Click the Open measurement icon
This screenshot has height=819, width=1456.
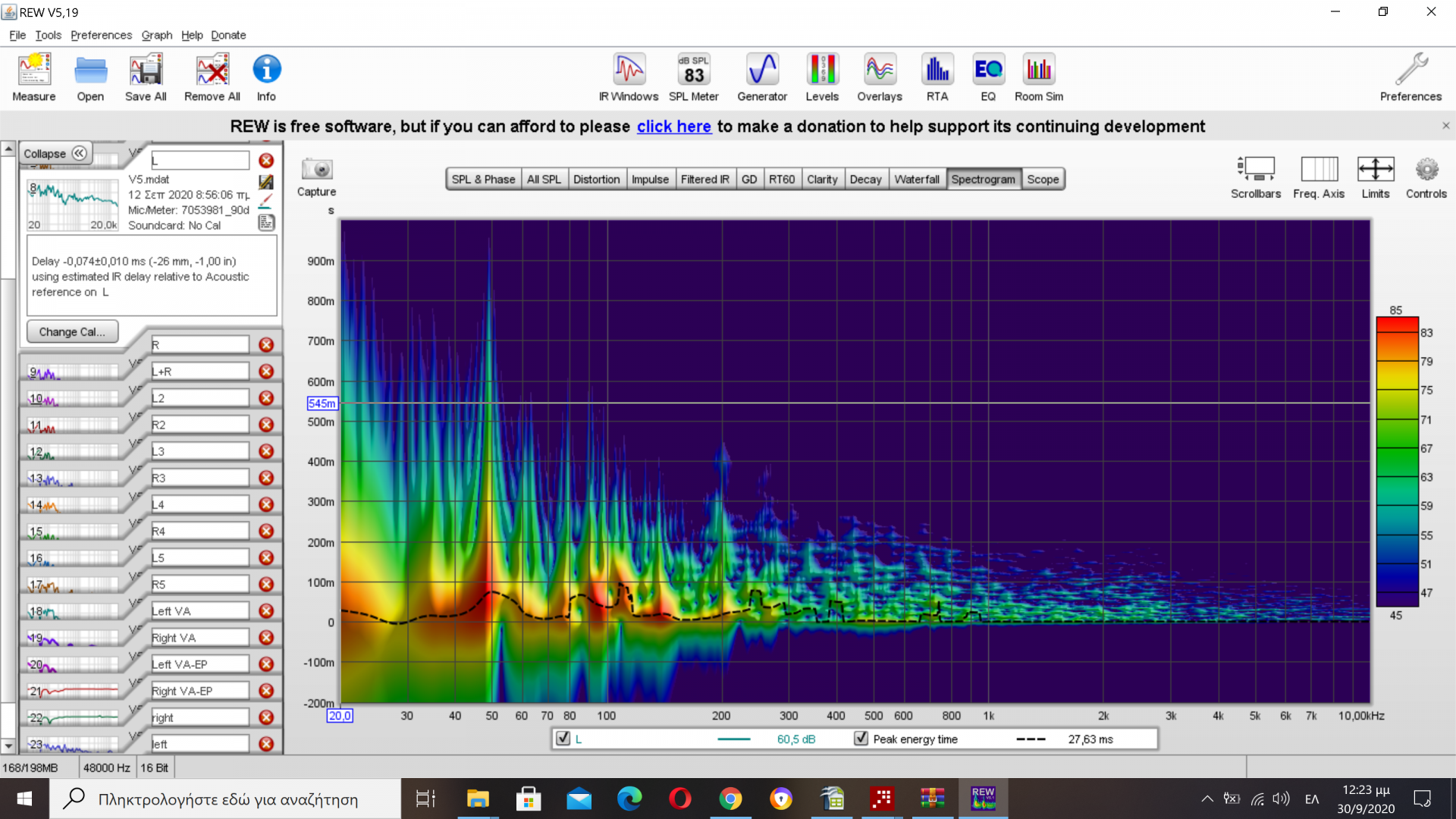[90, 77]
